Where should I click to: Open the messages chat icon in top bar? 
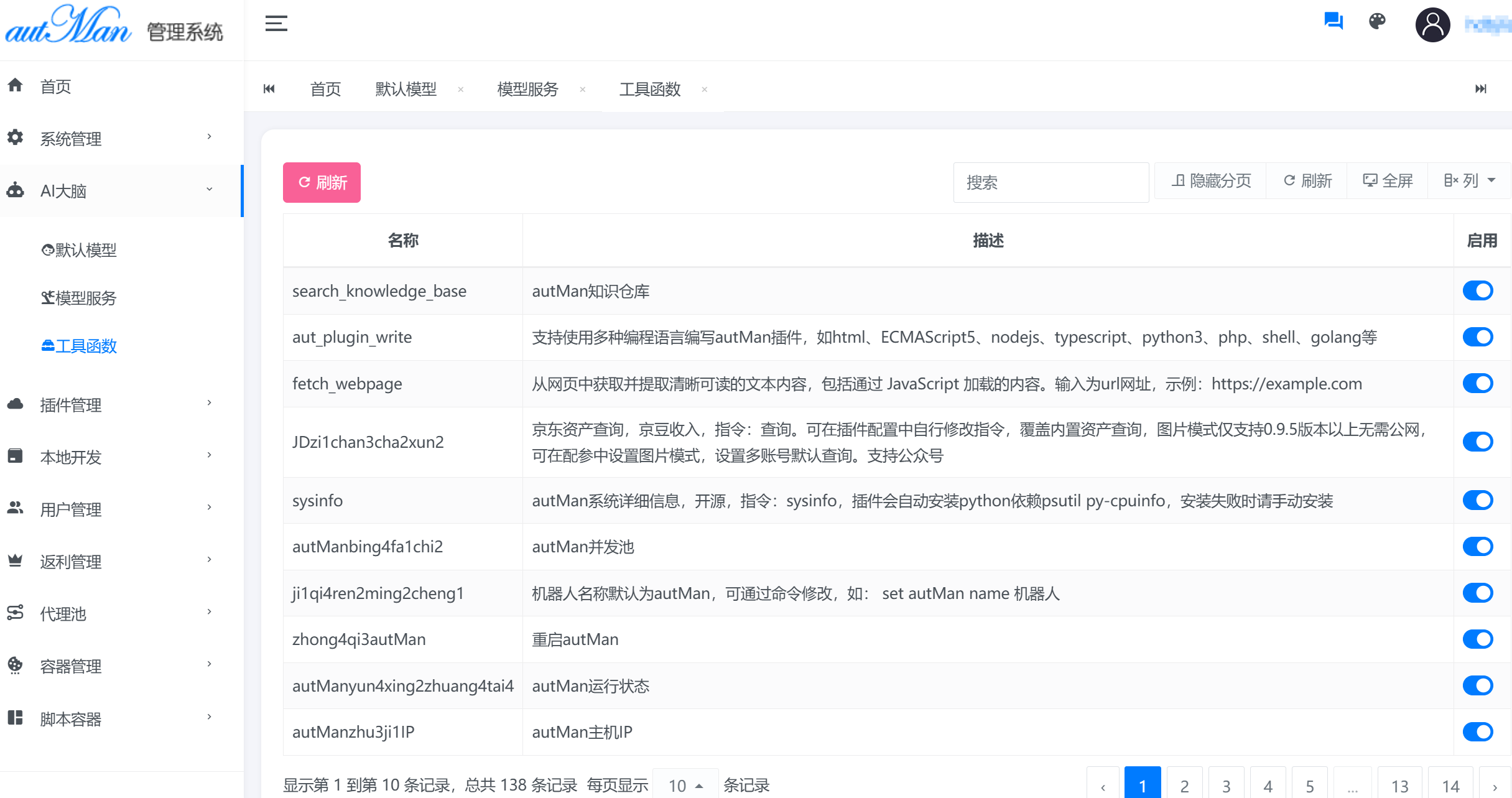point(1332,21)
